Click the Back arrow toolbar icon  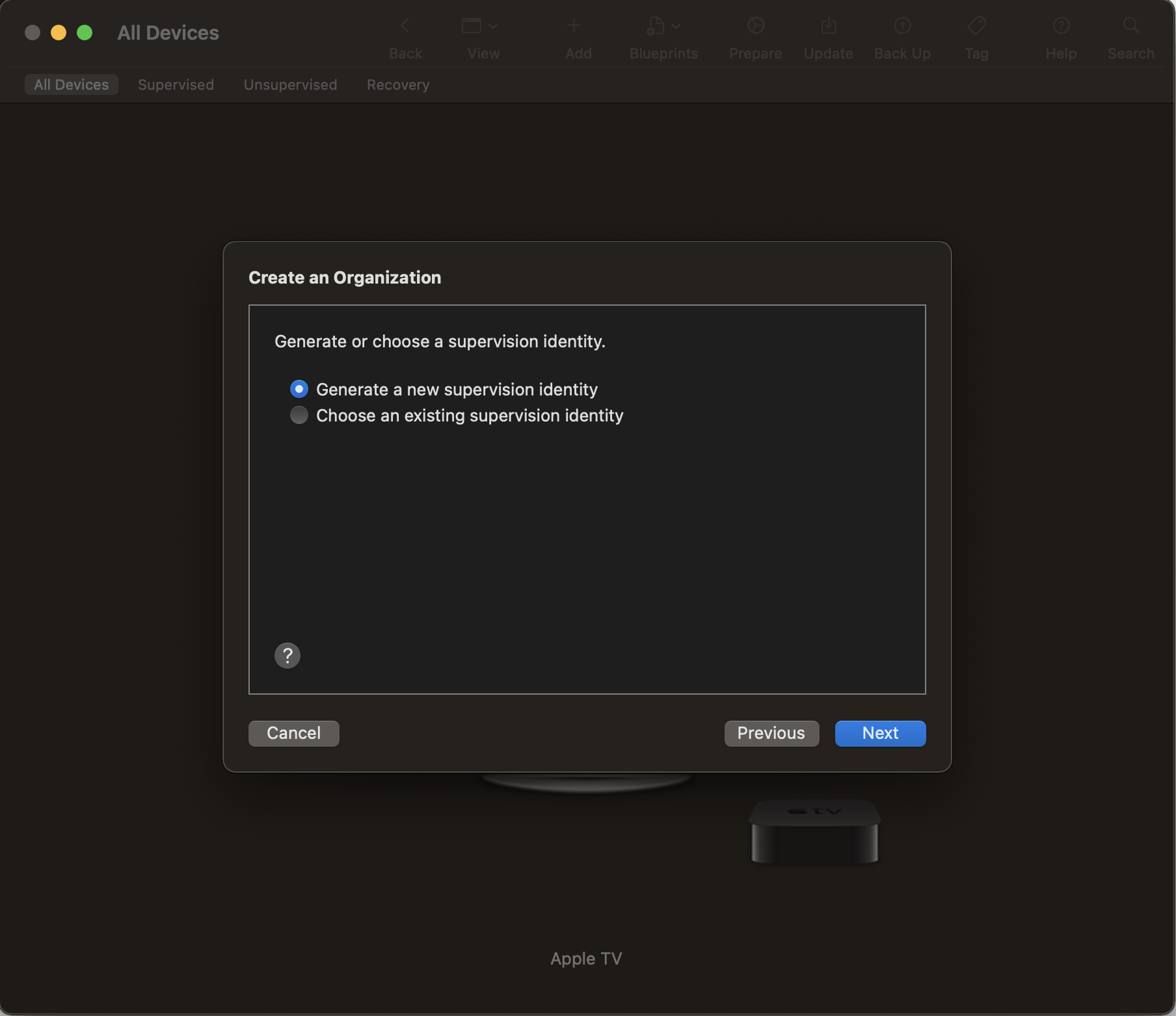point(405,26)
